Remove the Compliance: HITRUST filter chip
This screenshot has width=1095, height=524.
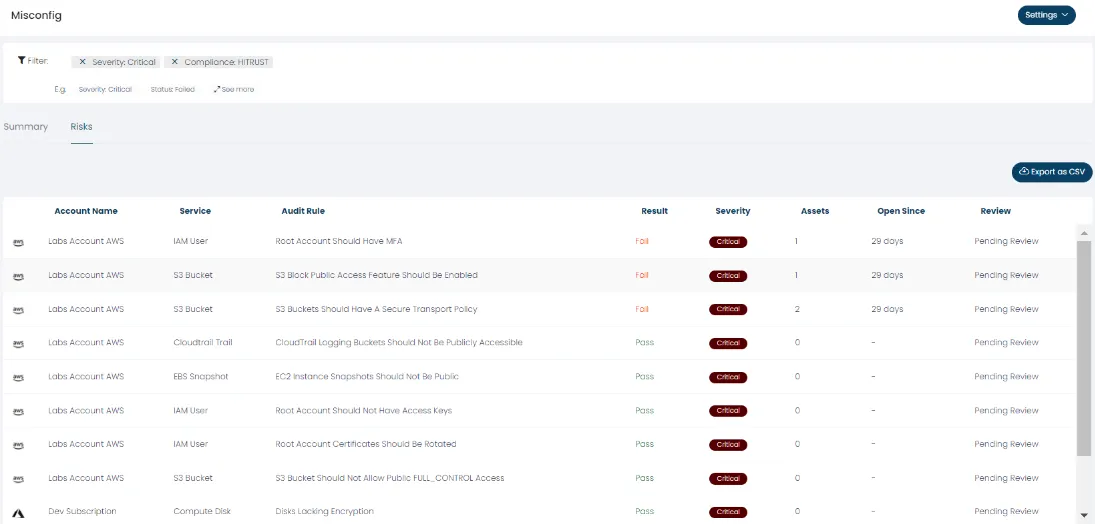(174, 62)
